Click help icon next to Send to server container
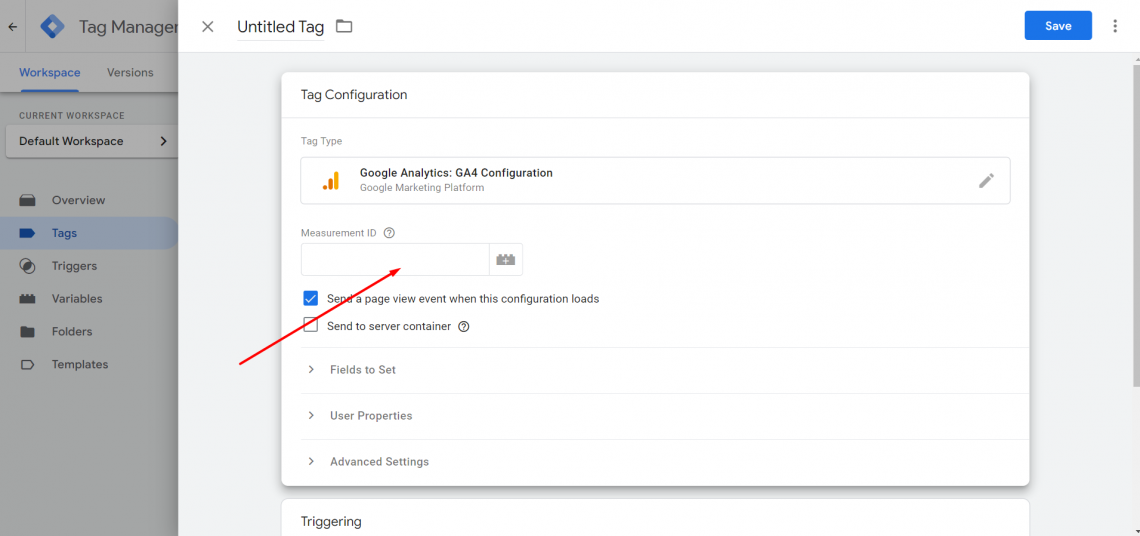Viewport: 1140px width, 536px height. (464, 327)
